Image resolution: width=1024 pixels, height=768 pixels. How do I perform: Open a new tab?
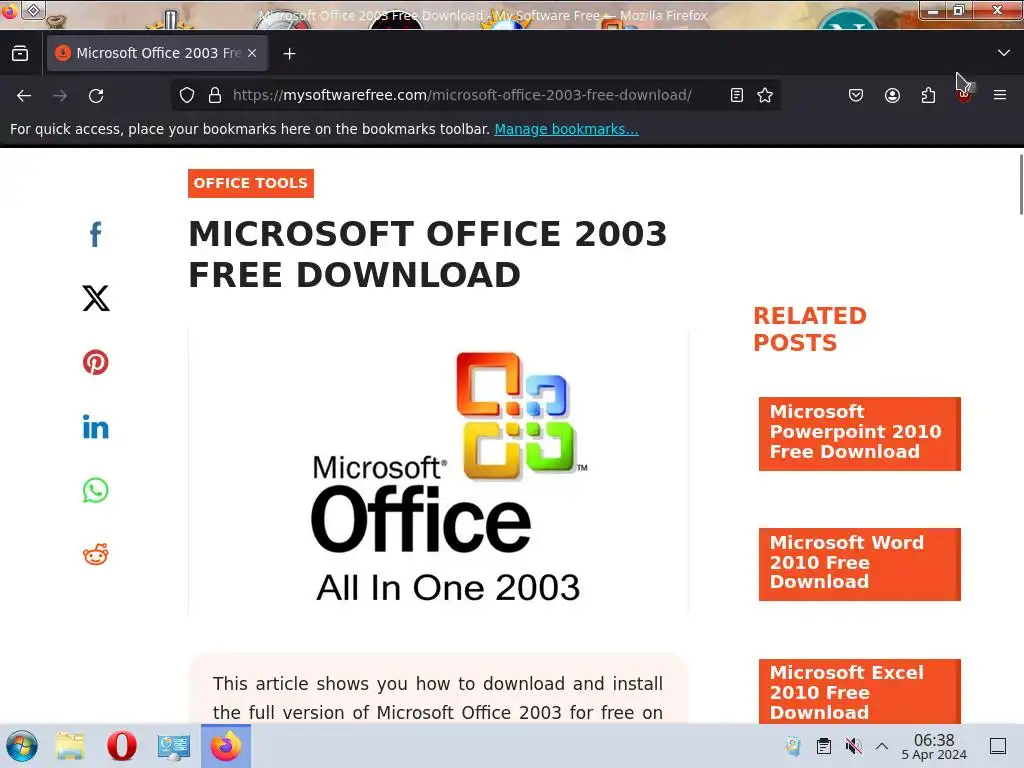coord(289,54)
